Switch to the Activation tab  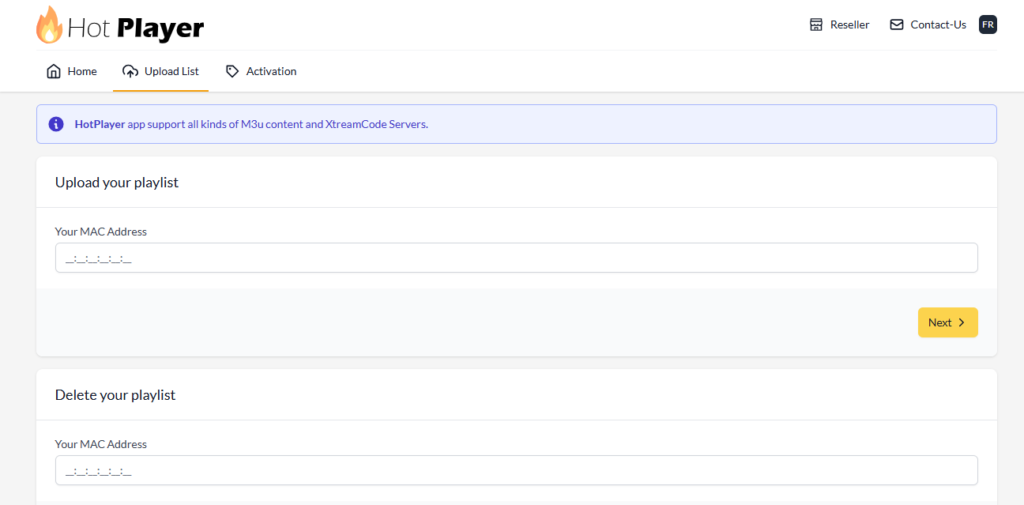coord(261,71)
